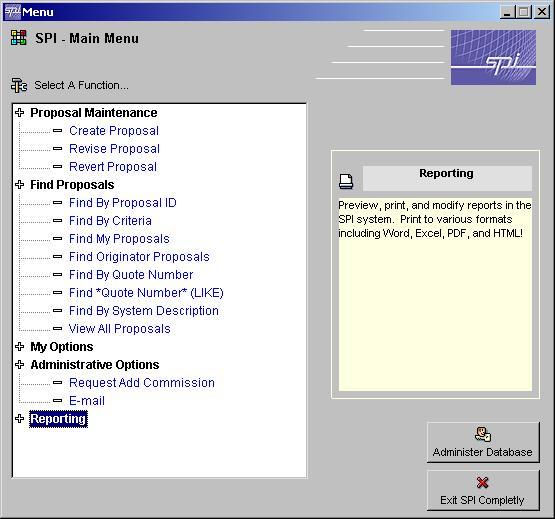Click the dash icon beside E-mail
Image resolution: width=555 pixels, height=519 pixels.
coord(57,401)
